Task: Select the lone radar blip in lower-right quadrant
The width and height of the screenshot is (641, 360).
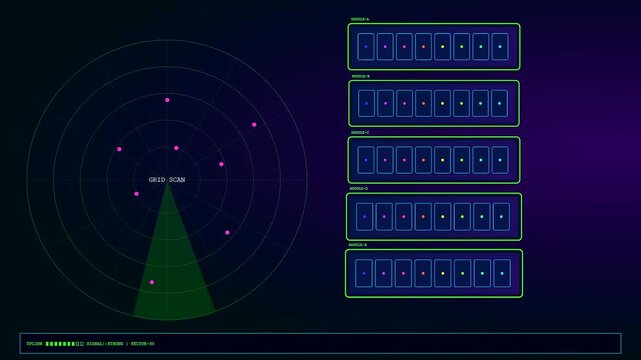Action: tap(227, 233)
